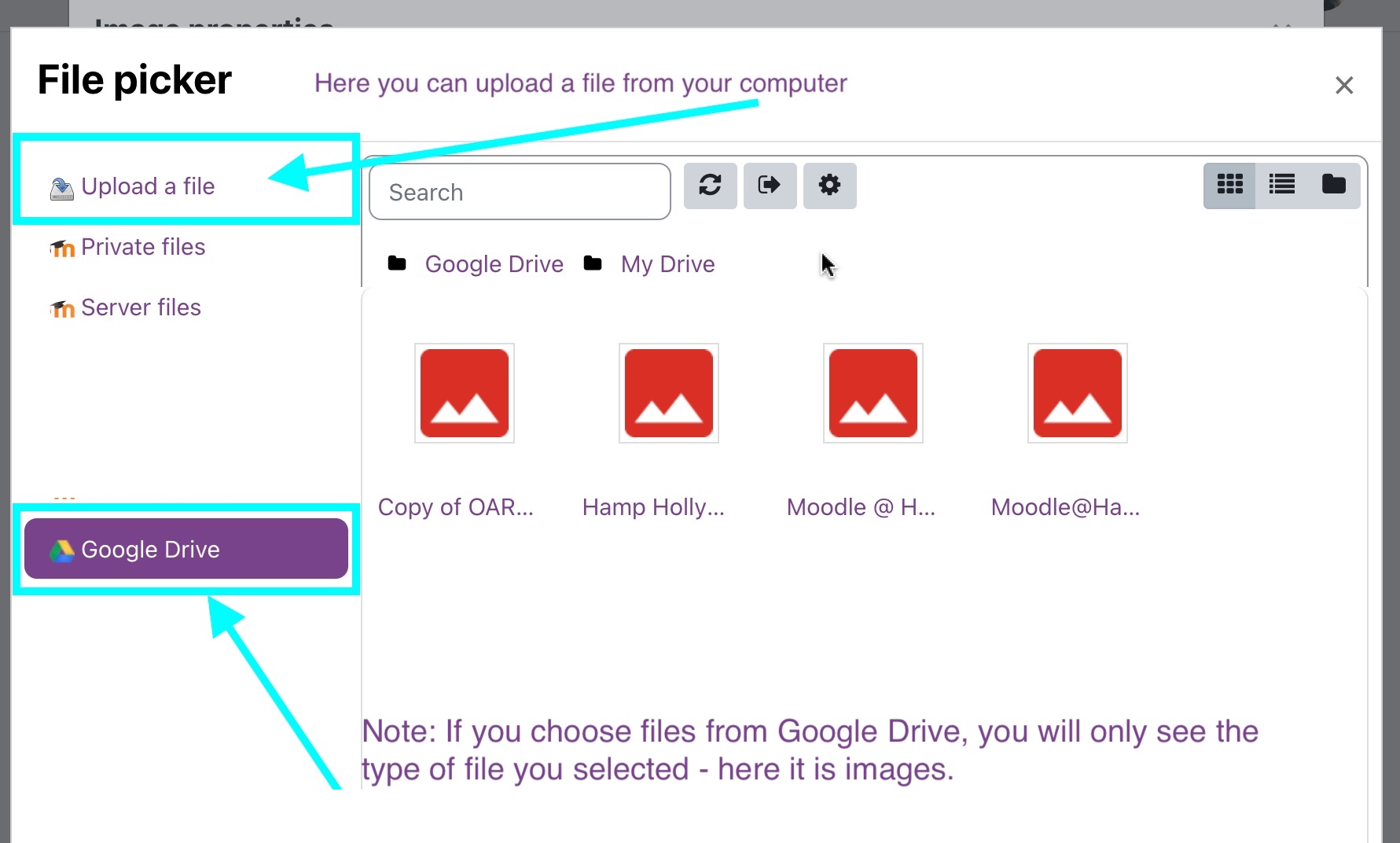Screen dimensions: 1400x843
Task: Click folder icon before Google Drive breadcrumb
Action: (397, 263)
